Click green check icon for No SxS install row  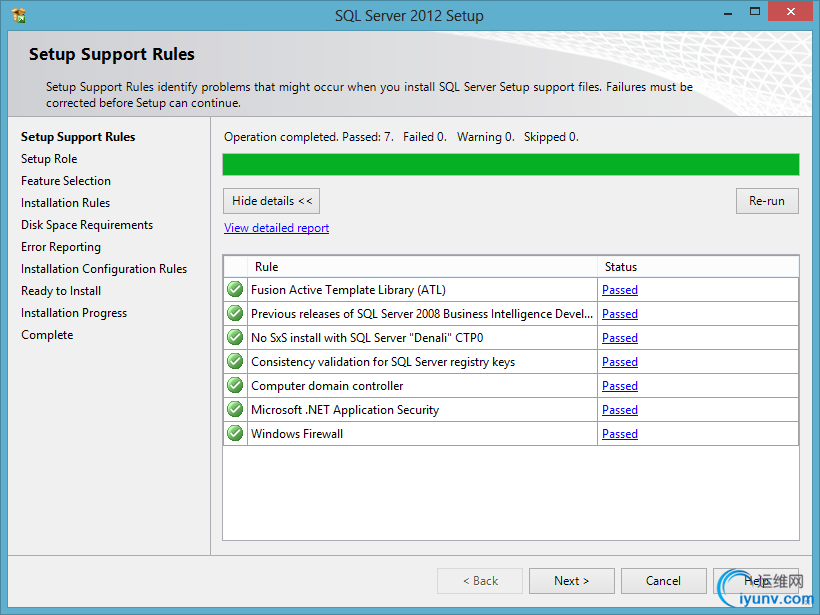click(x=235, y=337)
